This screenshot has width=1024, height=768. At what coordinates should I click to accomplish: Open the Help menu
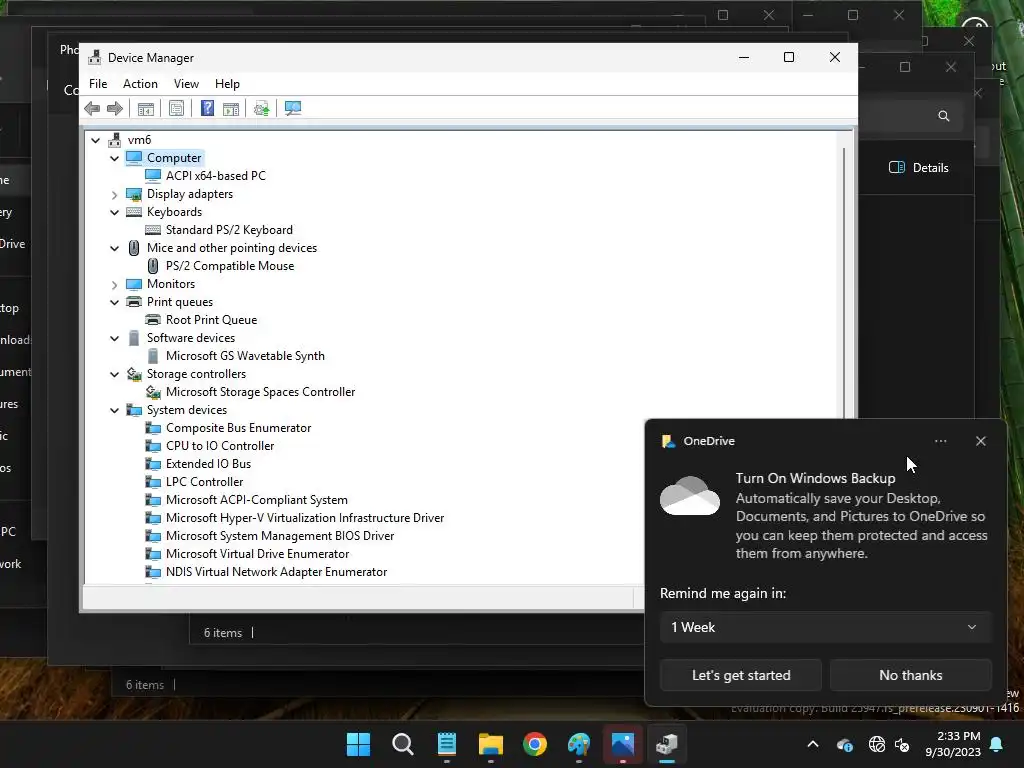(x=227, y=84)
